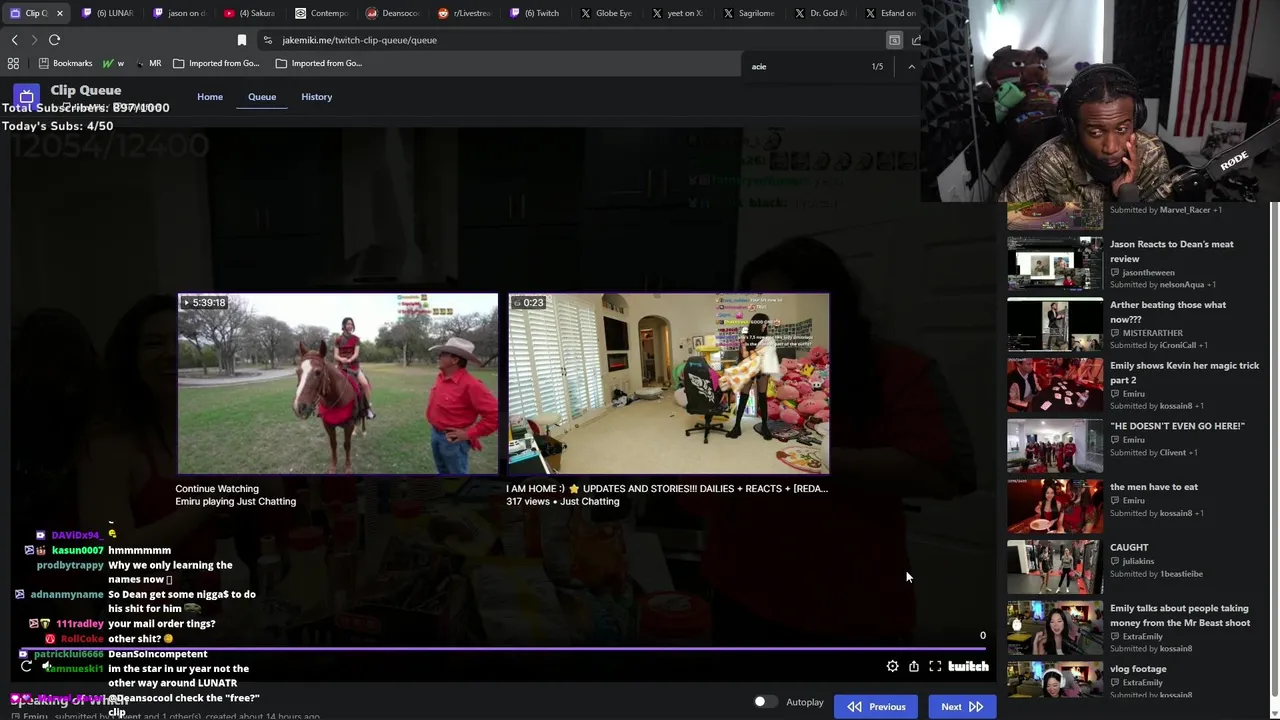
Task: Reload the page in the browser
Action: point(54,40)
